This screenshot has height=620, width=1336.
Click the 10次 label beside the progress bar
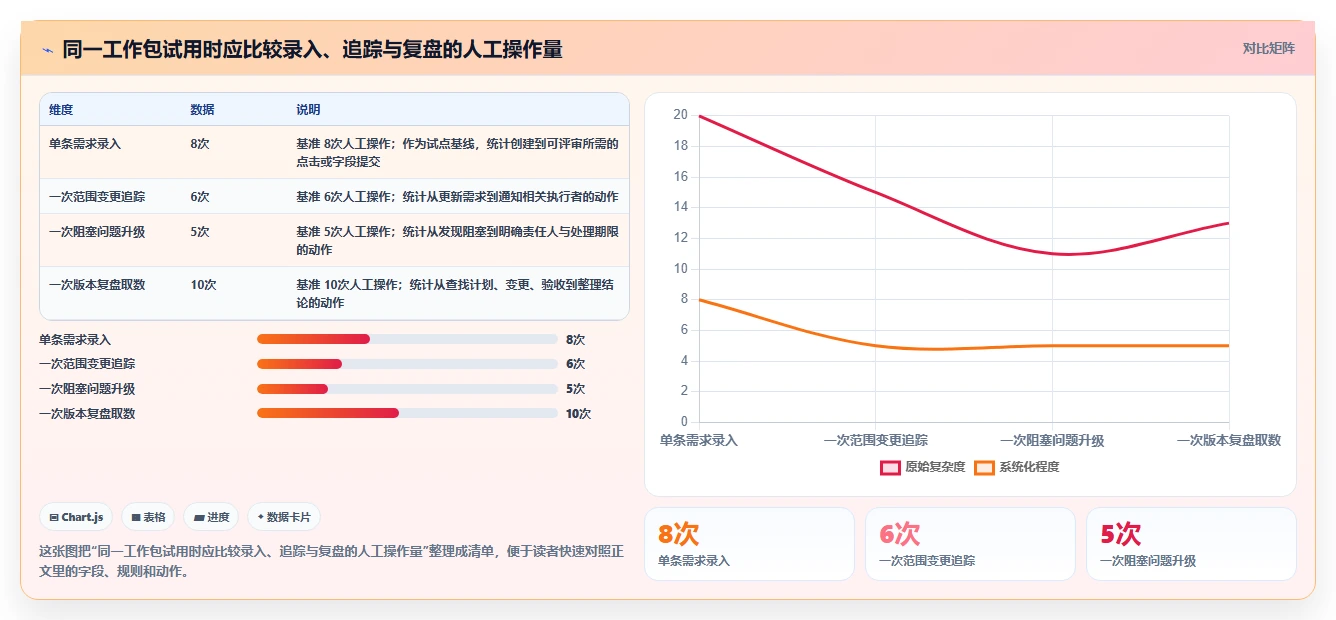578,413
